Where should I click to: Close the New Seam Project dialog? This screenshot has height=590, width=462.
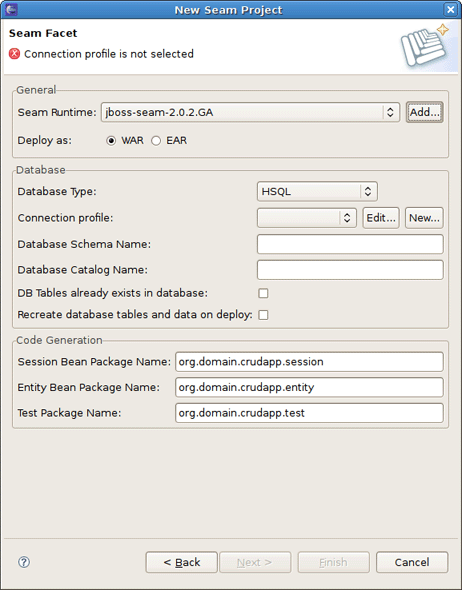coord(450,9)
